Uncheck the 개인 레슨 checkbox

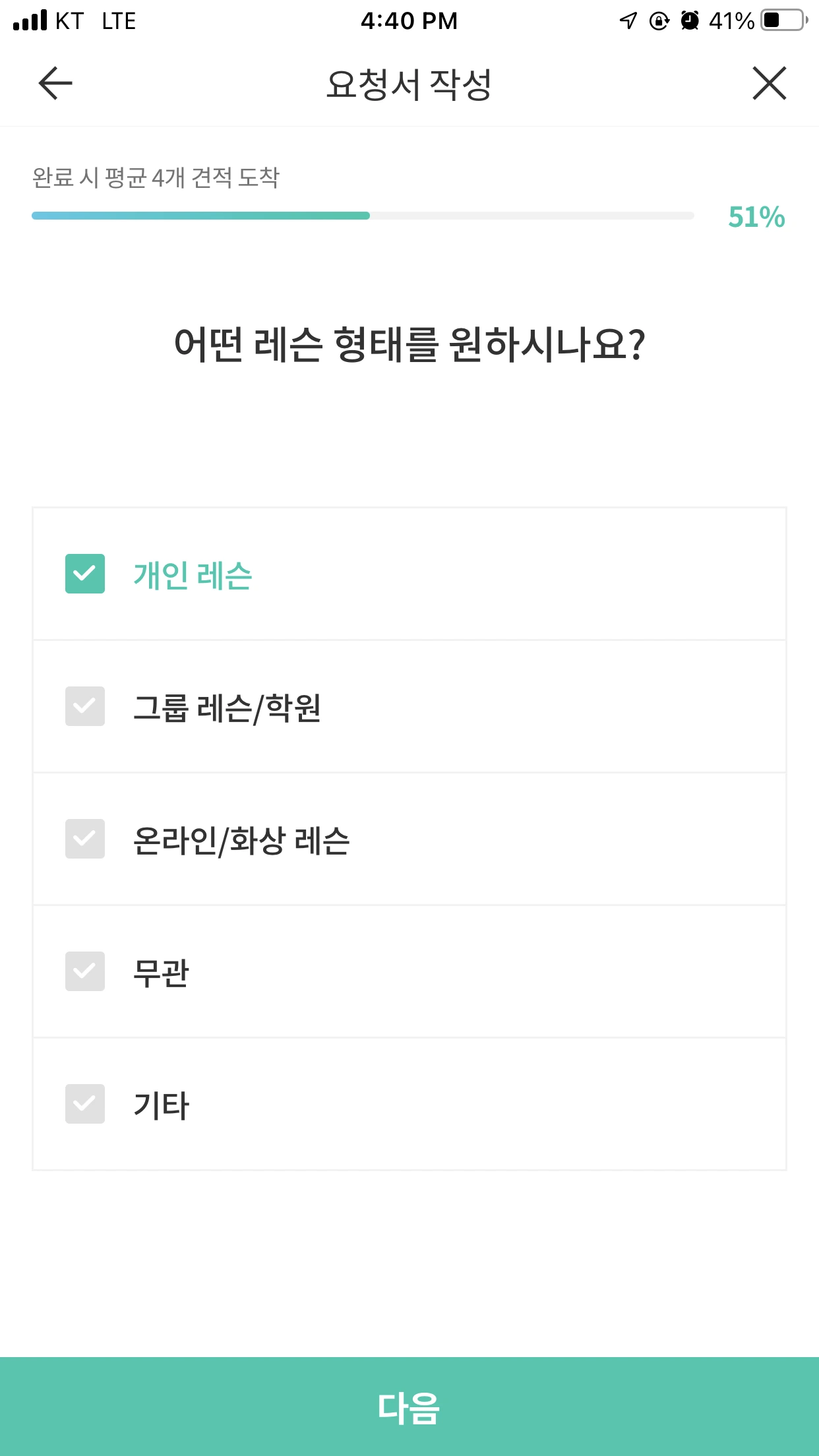pos(85,574)
